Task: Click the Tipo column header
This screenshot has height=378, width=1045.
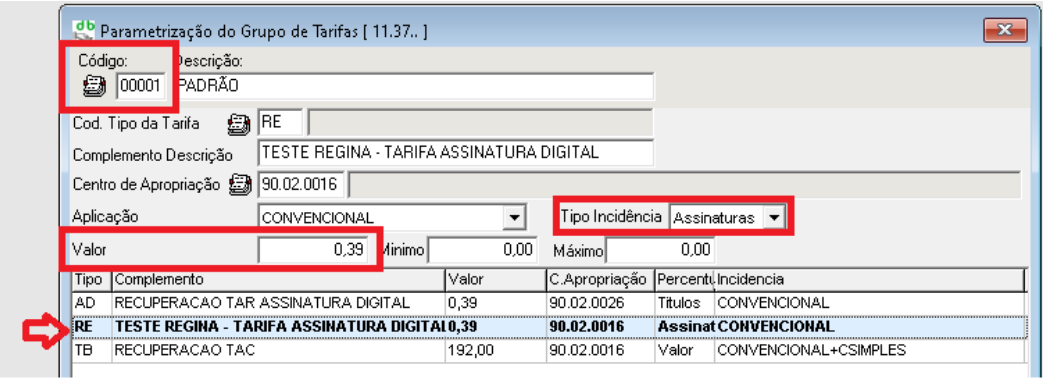Action: click(91, 279)
